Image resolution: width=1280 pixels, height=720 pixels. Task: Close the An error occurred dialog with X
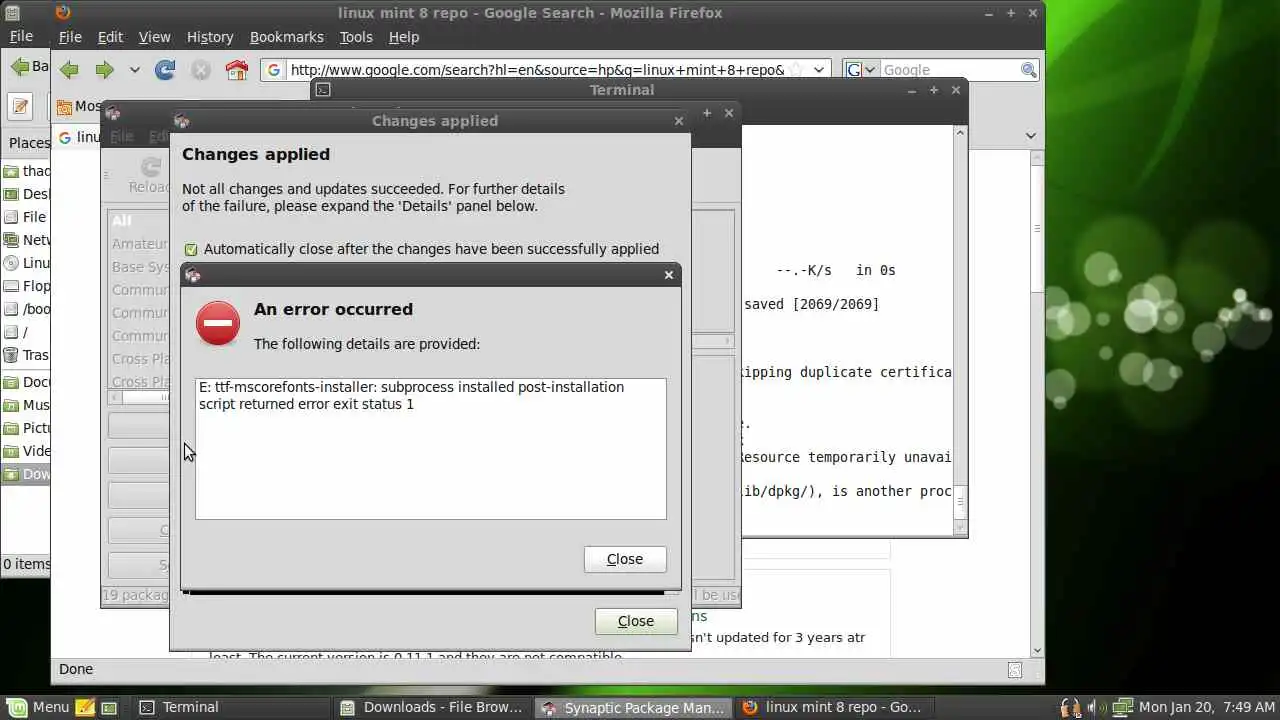[669, 275]
